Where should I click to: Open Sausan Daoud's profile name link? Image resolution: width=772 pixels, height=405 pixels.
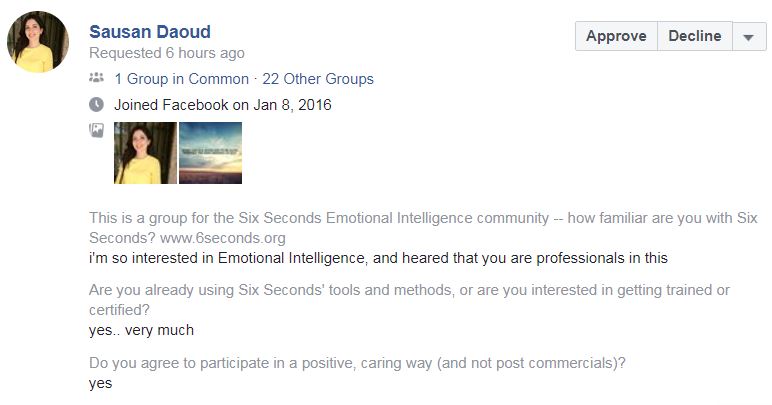tap(150, 32)
